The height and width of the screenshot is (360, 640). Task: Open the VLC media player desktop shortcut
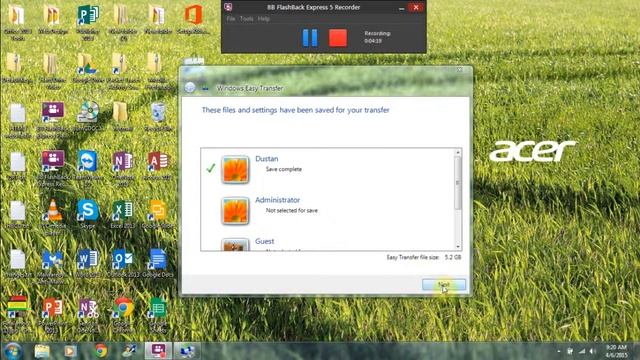click(53, 217)
